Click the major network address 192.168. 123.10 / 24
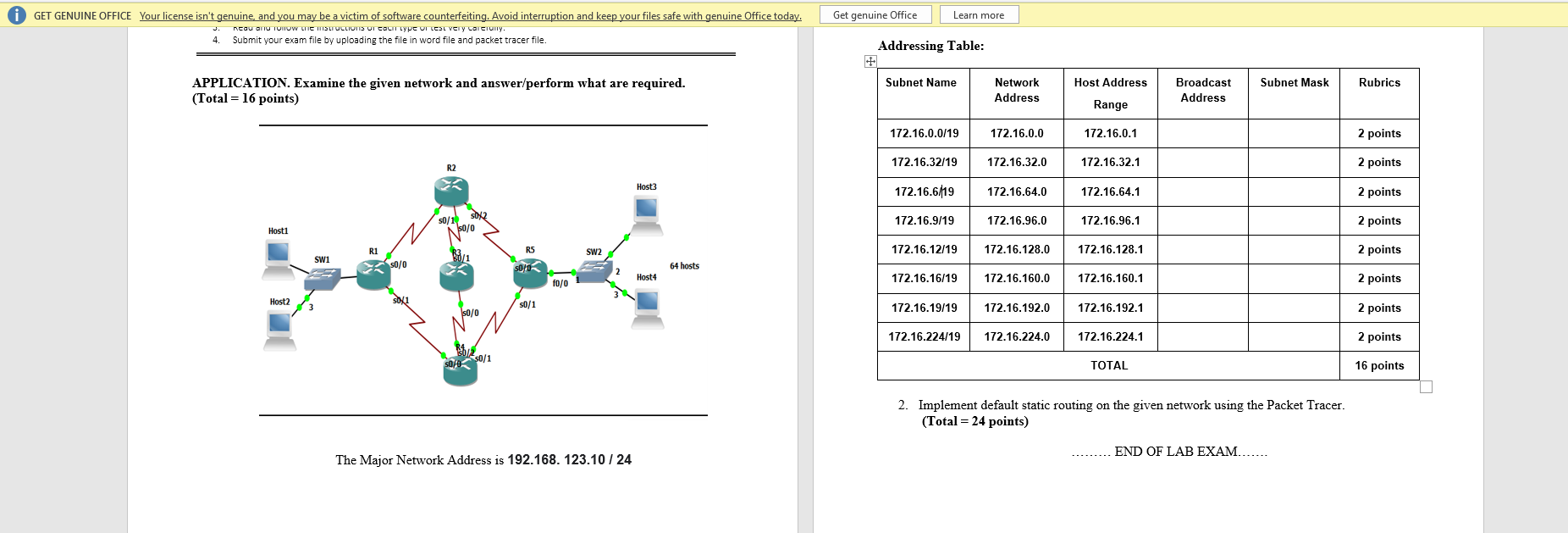Viewport: 1568px width, 533px height. click(x=570, y=460)
